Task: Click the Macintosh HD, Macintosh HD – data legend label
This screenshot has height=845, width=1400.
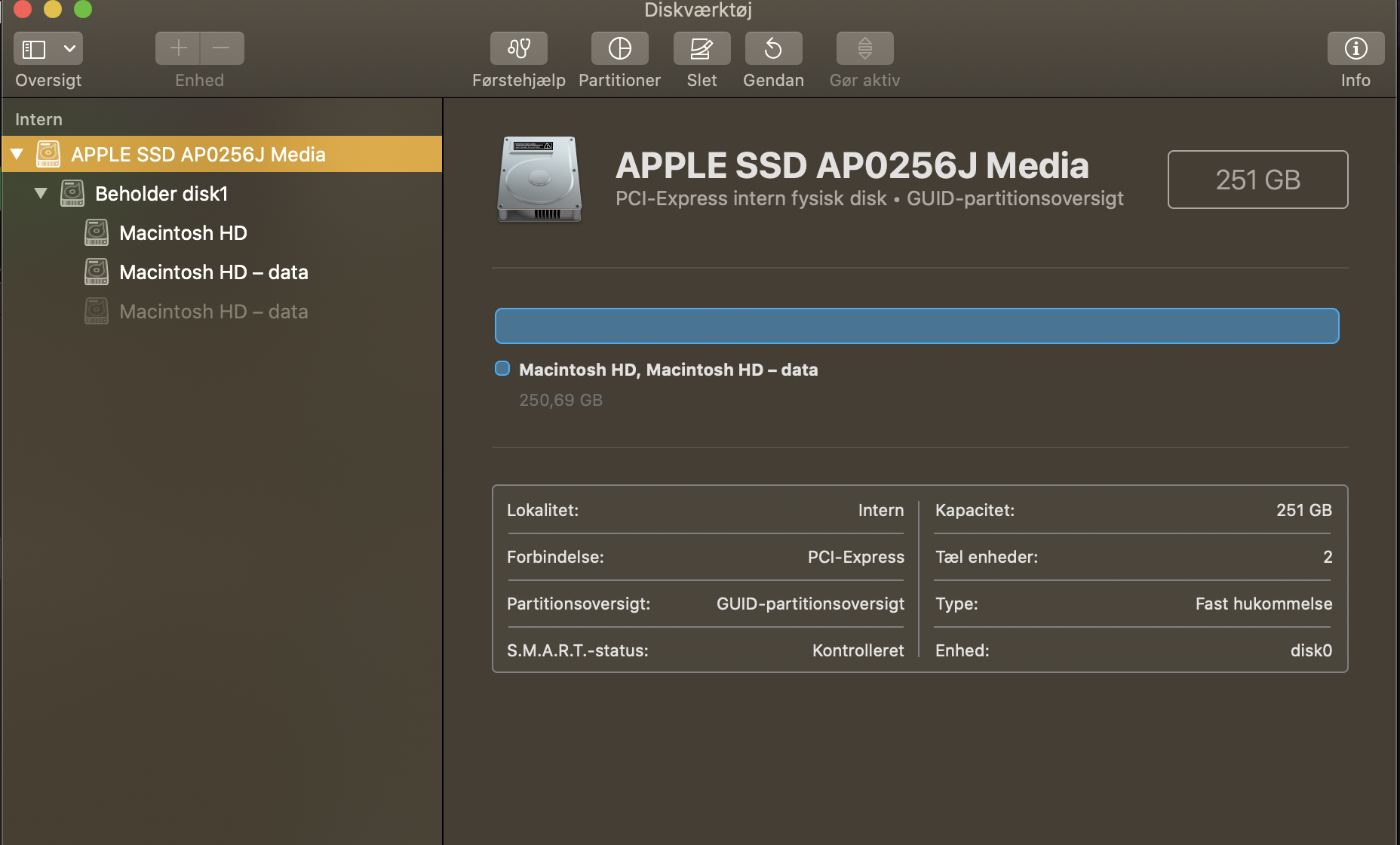Action: pyautogui.click(x=668, y=370)
